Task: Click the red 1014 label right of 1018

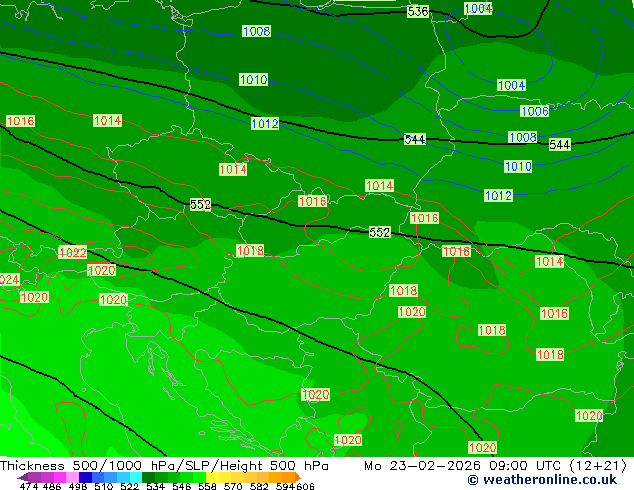Action: coord(549,262)
